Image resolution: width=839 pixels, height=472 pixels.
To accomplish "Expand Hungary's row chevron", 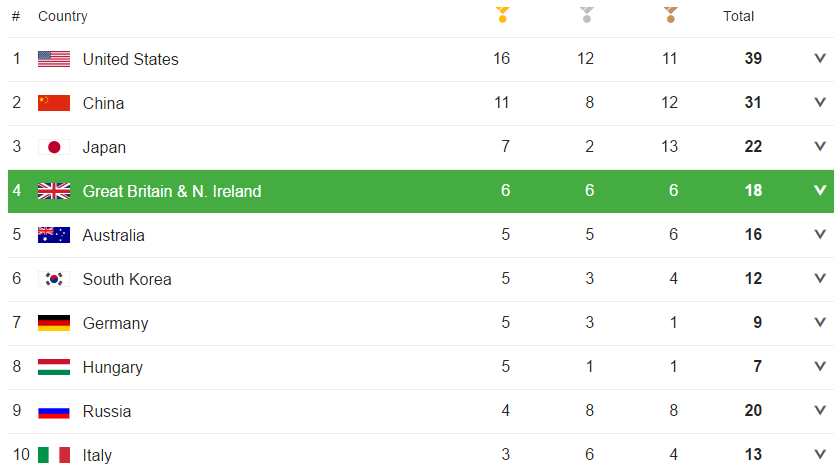I will [x=820, y=367].
